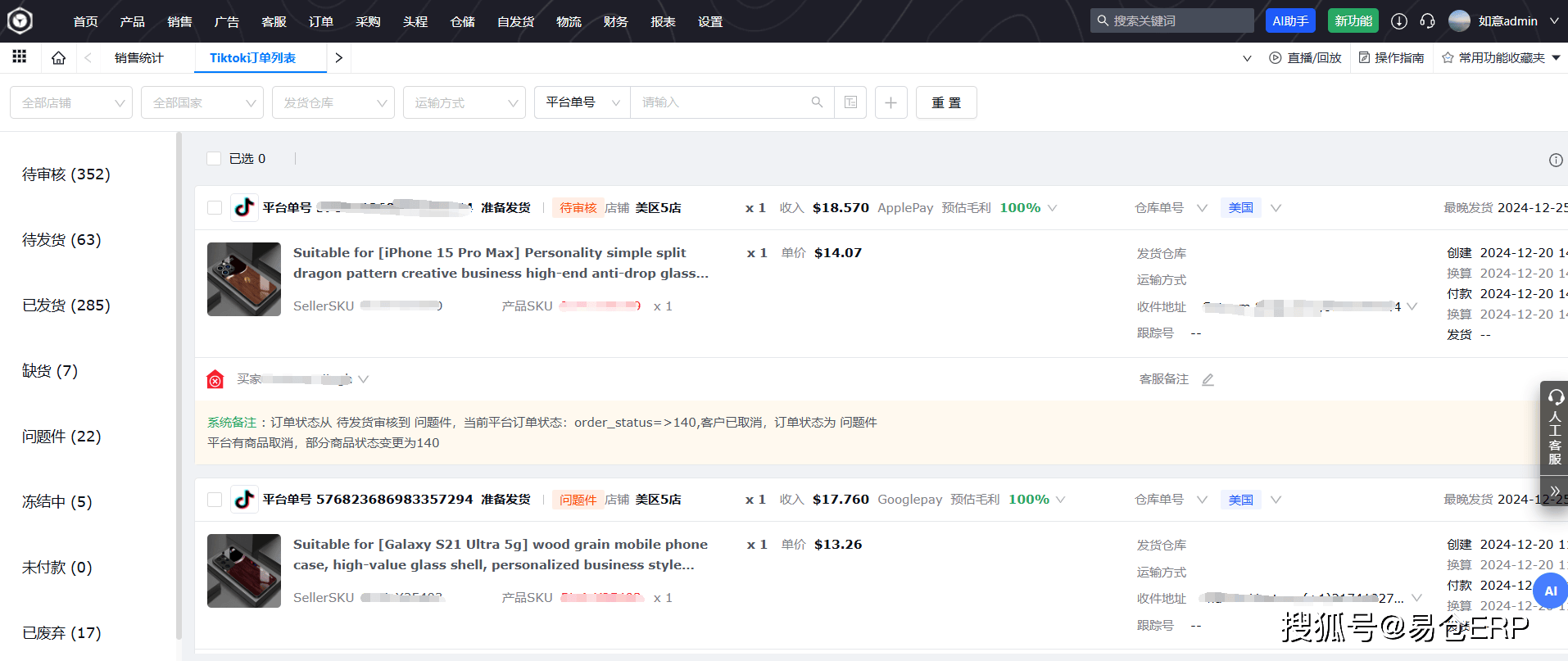This screenshot has height=661, width=1568.
Task: Click the AI助手 button
Action: click(x=1289, y=21)
